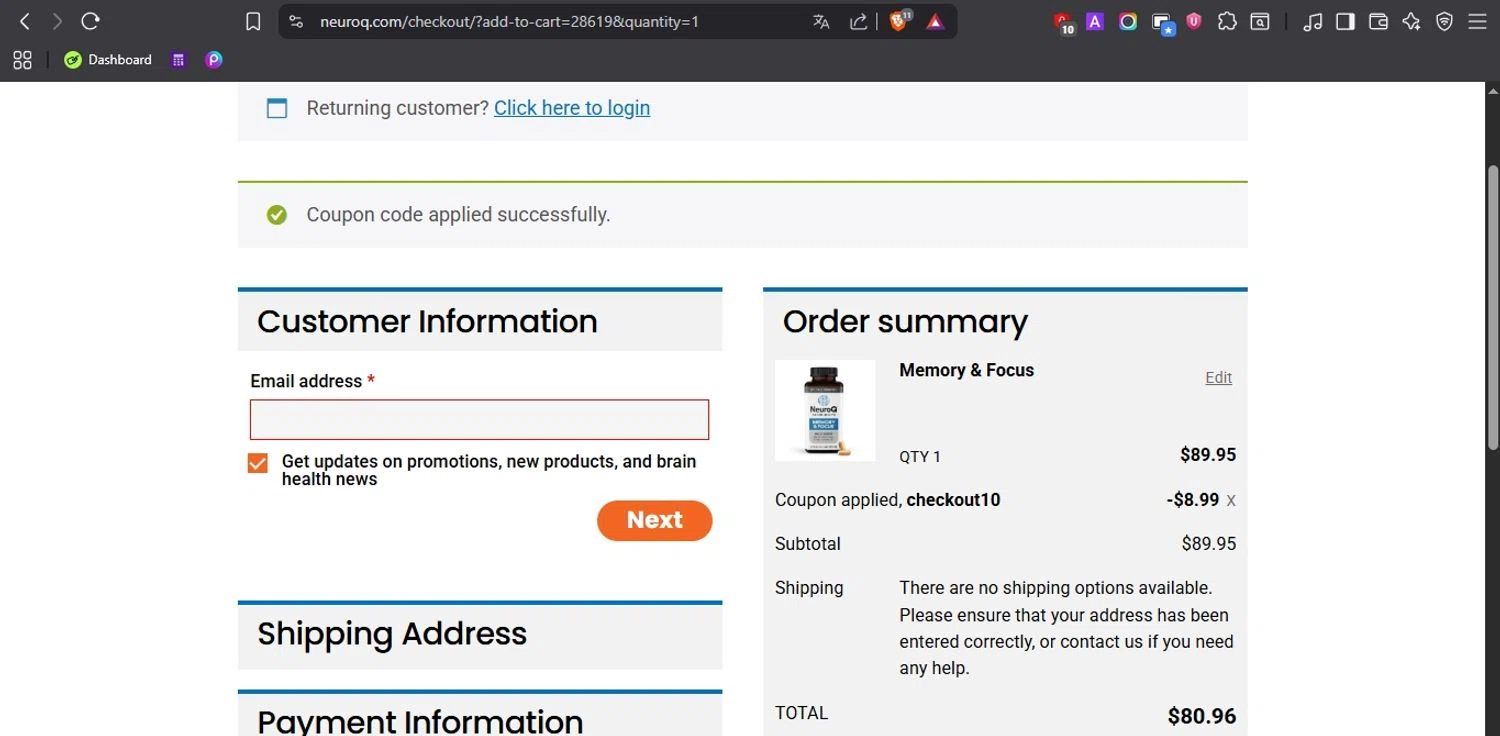Click the translate page icon
The height and width of the screenshot is (736, 1500).
(821, 21)
